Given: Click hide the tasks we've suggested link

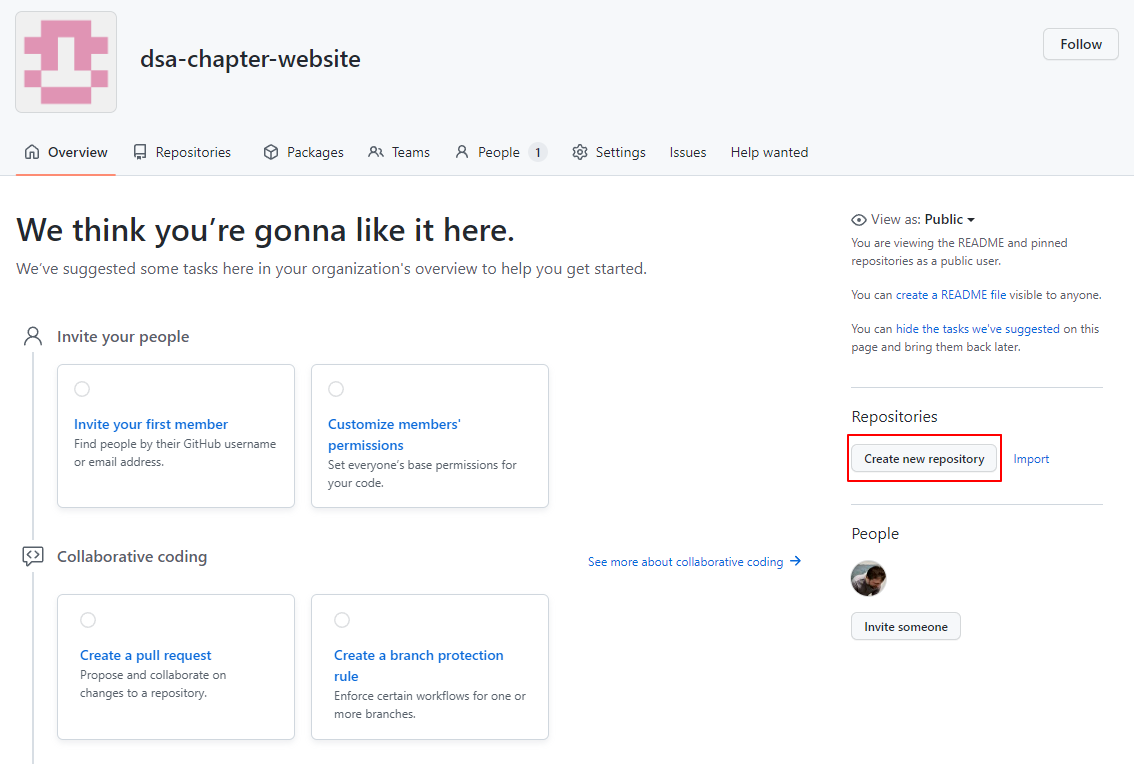Looking at the screenshot, I should [978, 328].
